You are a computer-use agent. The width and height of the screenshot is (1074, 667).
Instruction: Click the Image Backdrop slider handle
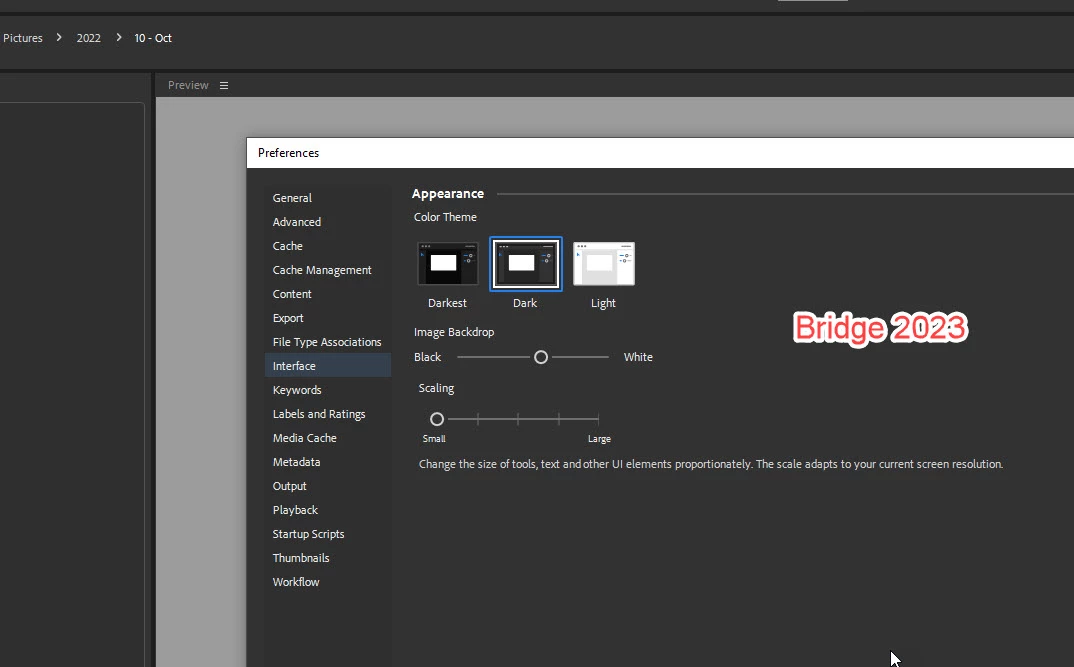pyautogui.click(x=541, y=357)
